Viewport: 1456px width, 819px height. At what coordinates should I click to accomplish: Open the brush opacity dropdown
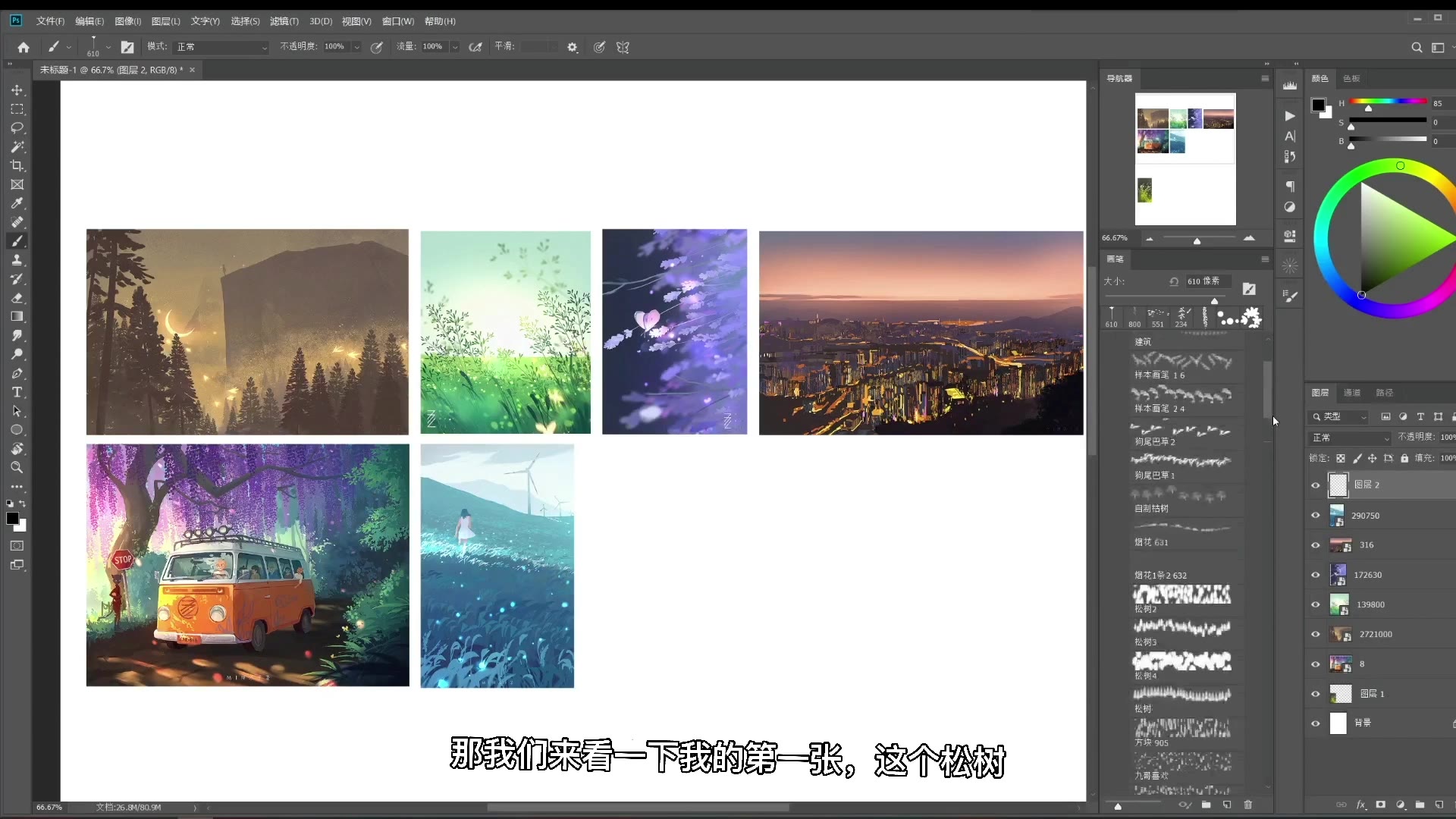pos(356,46)
